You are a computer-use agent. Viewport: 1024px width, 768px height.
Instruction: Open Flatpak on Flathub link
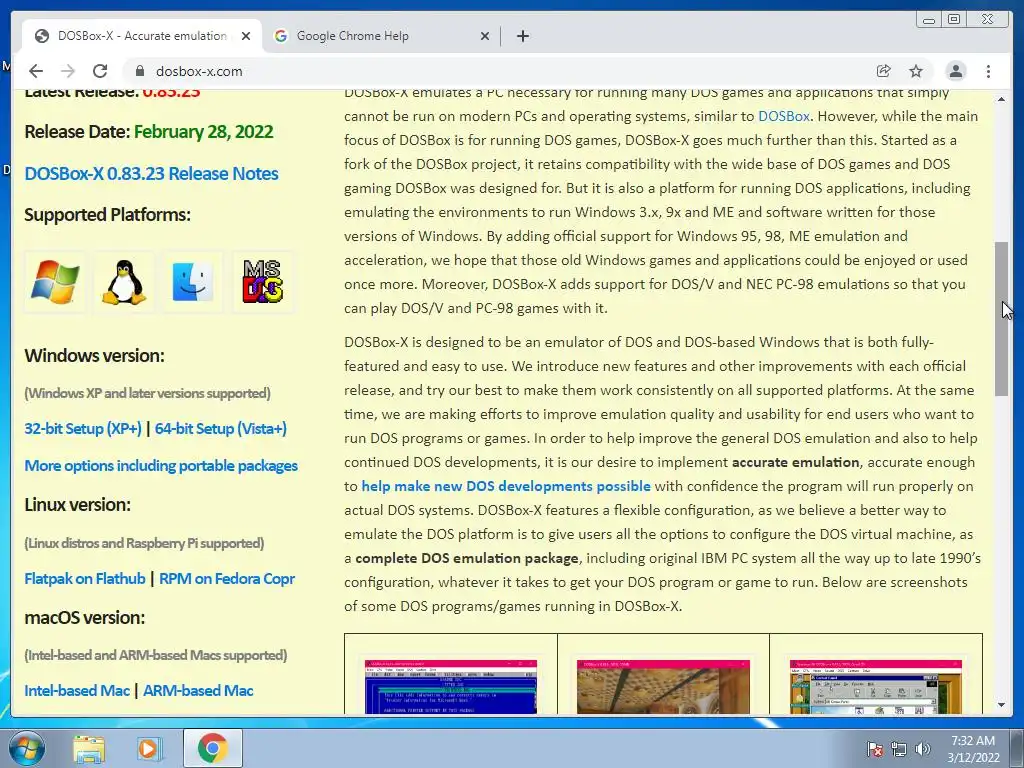(85, 579)
